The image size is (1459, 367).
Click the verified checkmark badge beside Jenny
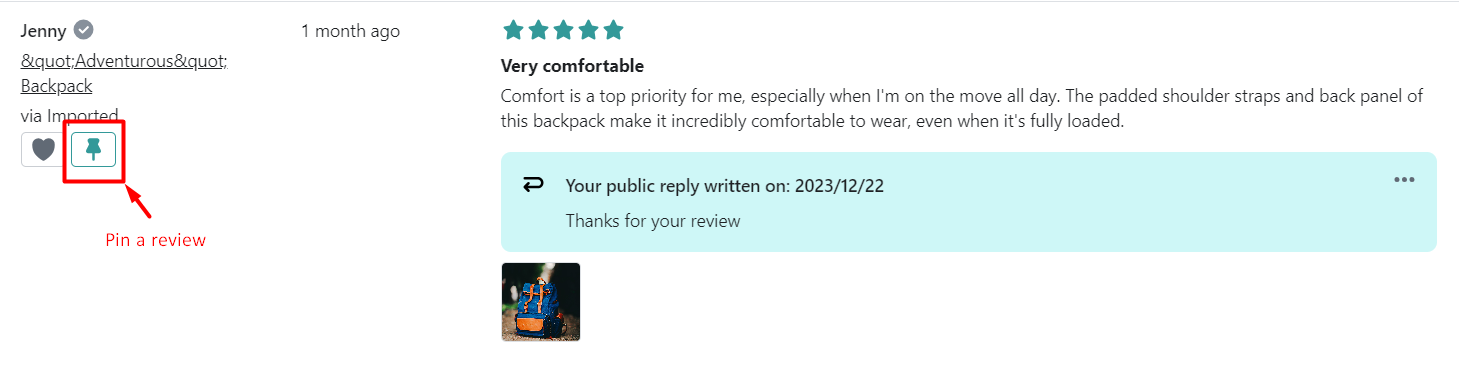tap(84, 30)
